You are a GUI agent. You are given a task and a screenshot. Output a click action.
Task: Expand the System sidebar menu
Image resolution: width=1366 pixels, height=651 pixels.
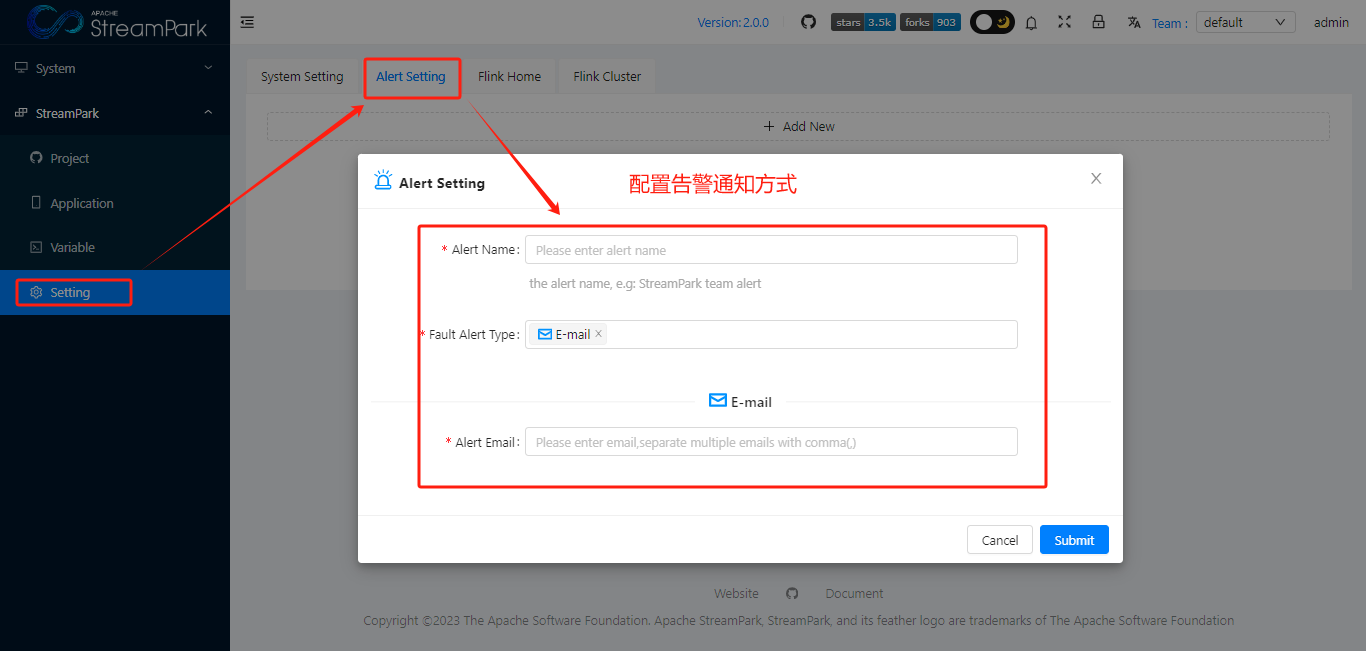(x=115, y=68)
